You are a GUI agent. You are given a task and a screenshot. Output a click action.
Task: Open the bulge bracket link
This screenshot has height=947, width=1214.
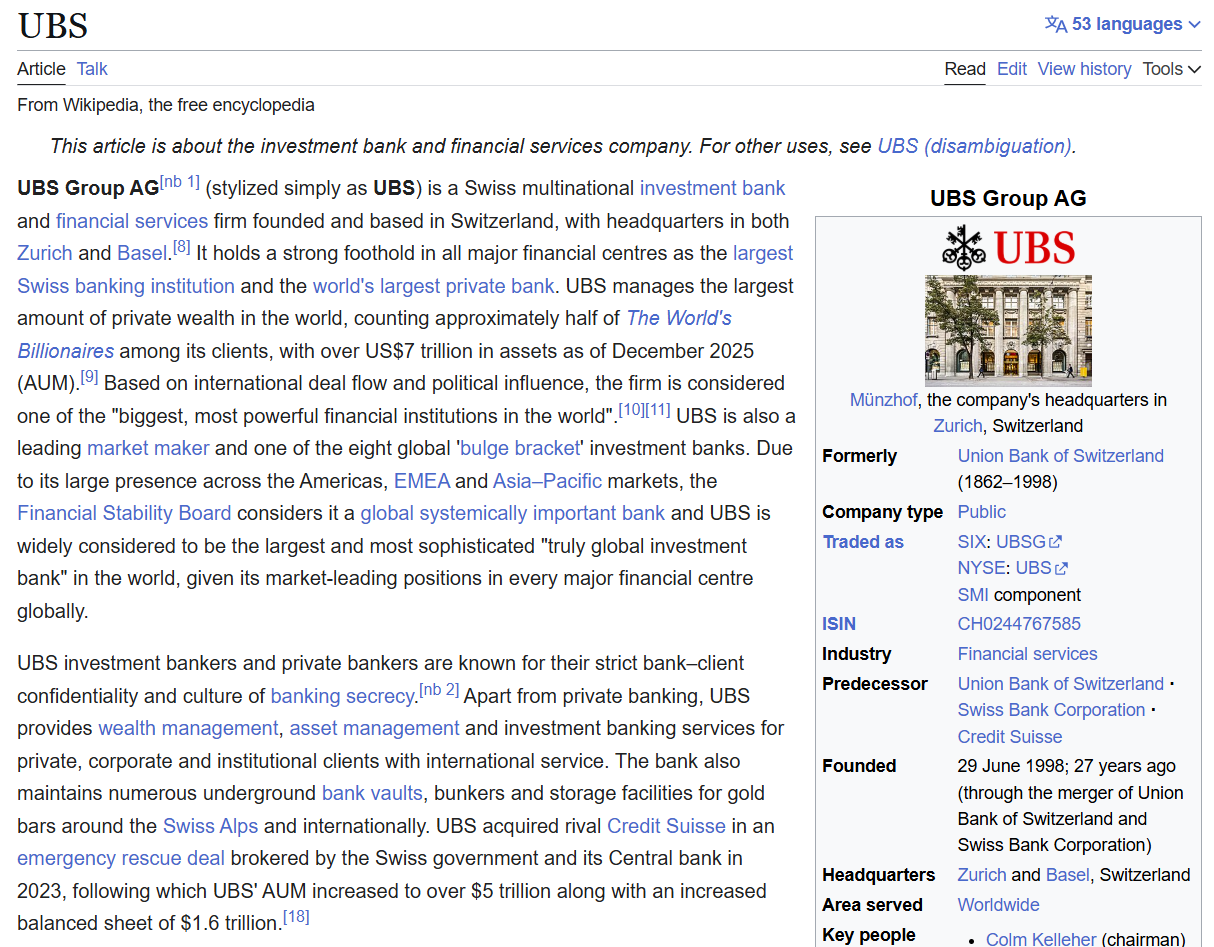pyautogui.click(x=519, y=448)
